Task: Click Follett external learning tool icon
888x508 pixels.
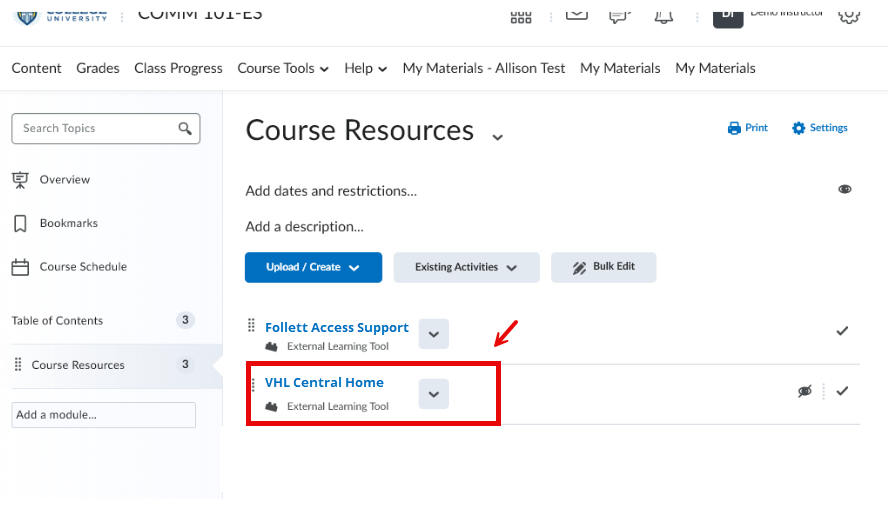Action: [271, 347]
